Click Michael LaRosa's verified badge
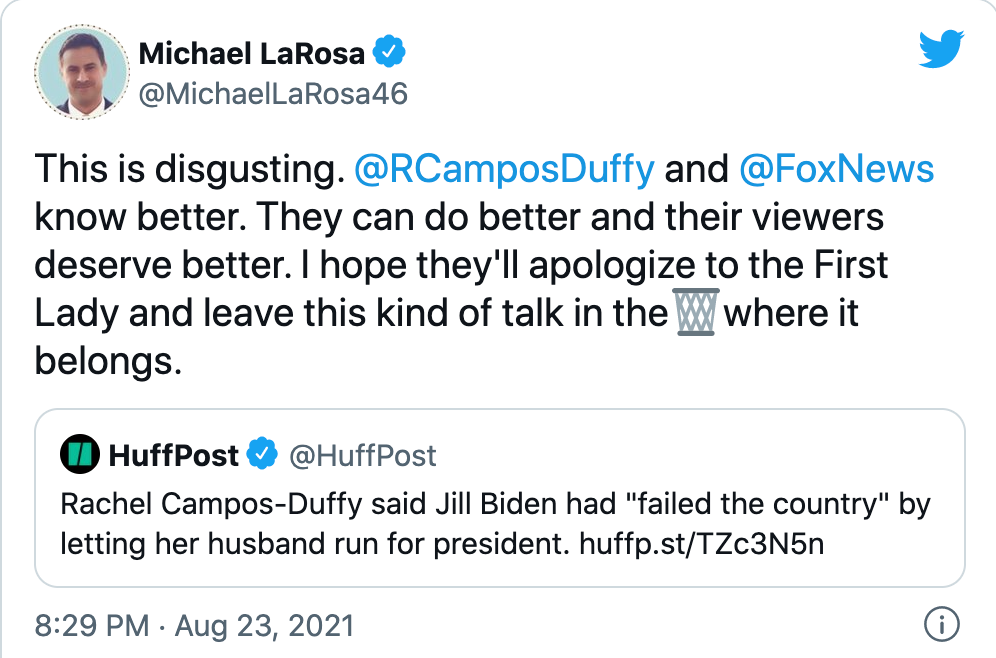Viewport: 996px width, 658px height. click(388, 52)
